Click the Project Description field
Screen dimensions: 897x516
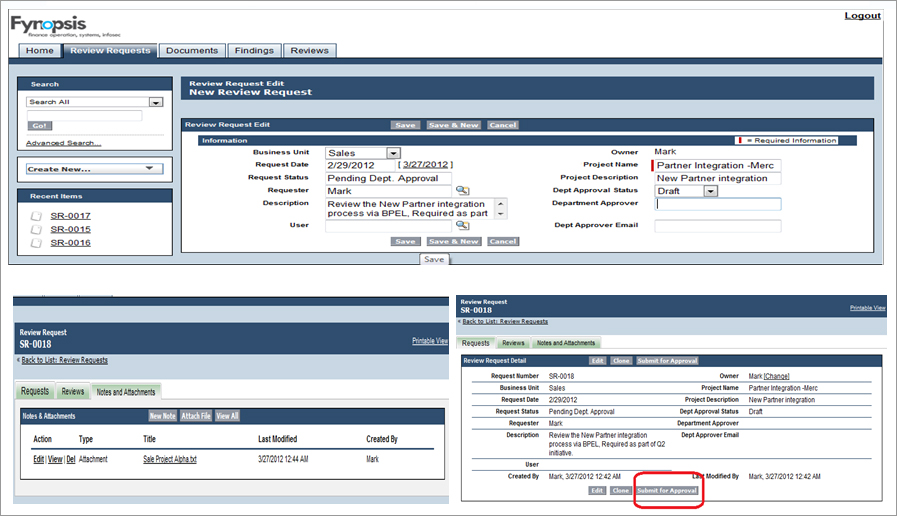pyautogui.click(x=717, y=178)
